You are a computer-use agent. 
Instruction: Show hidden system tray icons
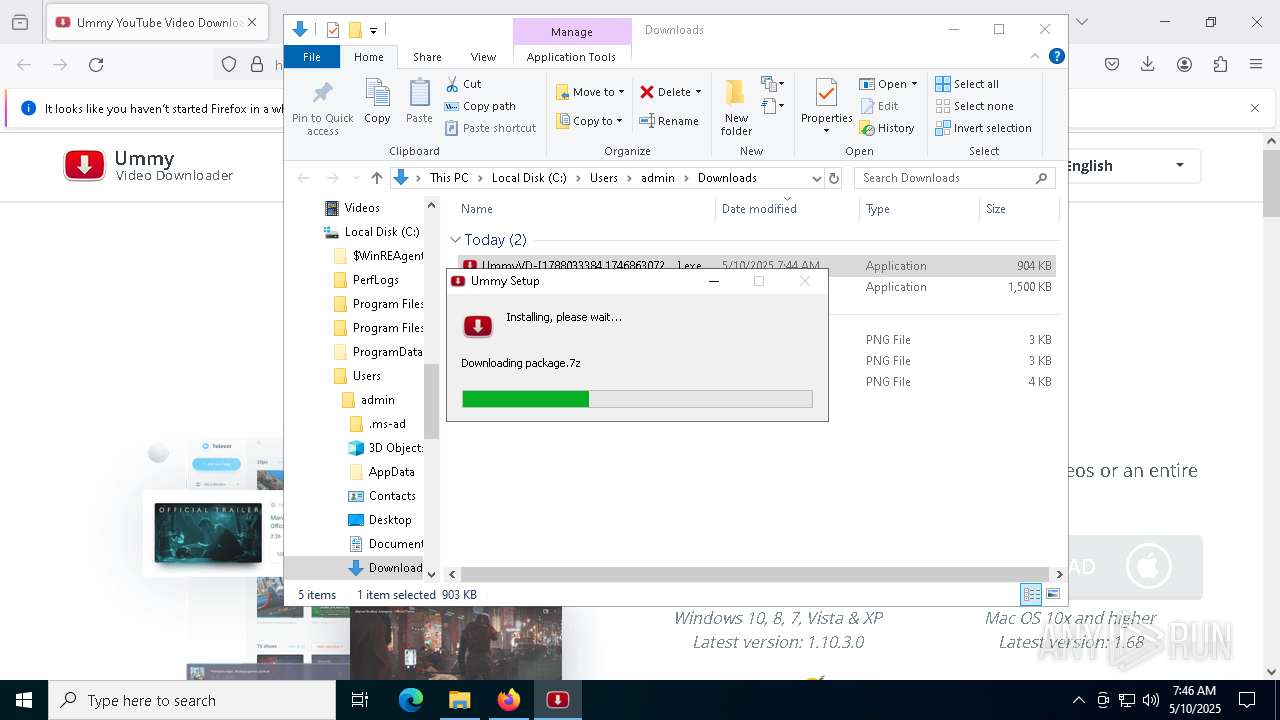[1078, 700]
